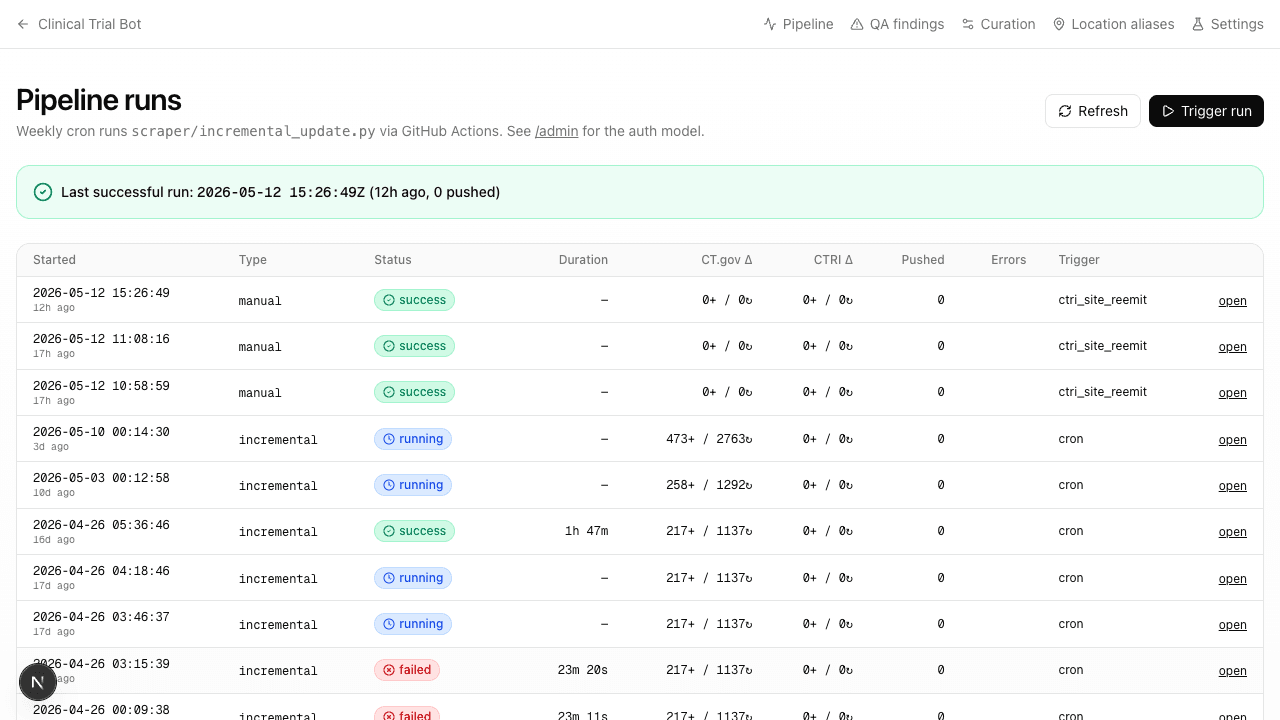Open the 2026-05-03 00:12:58 run

pos(1232,486)
